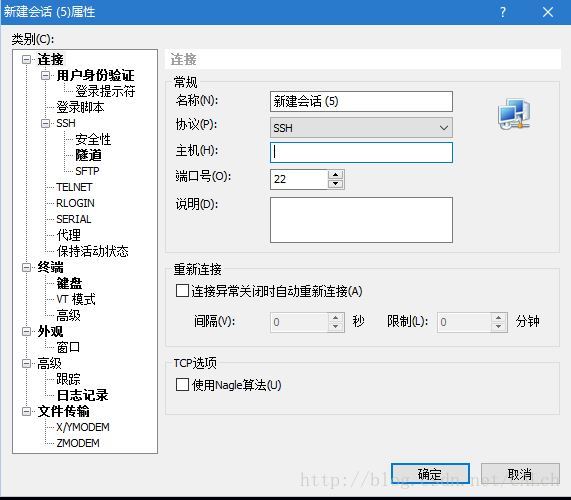This screenshot has width=571, height=500.
Task: Click the 限制 limit minutes field
Action: point(464,322)
